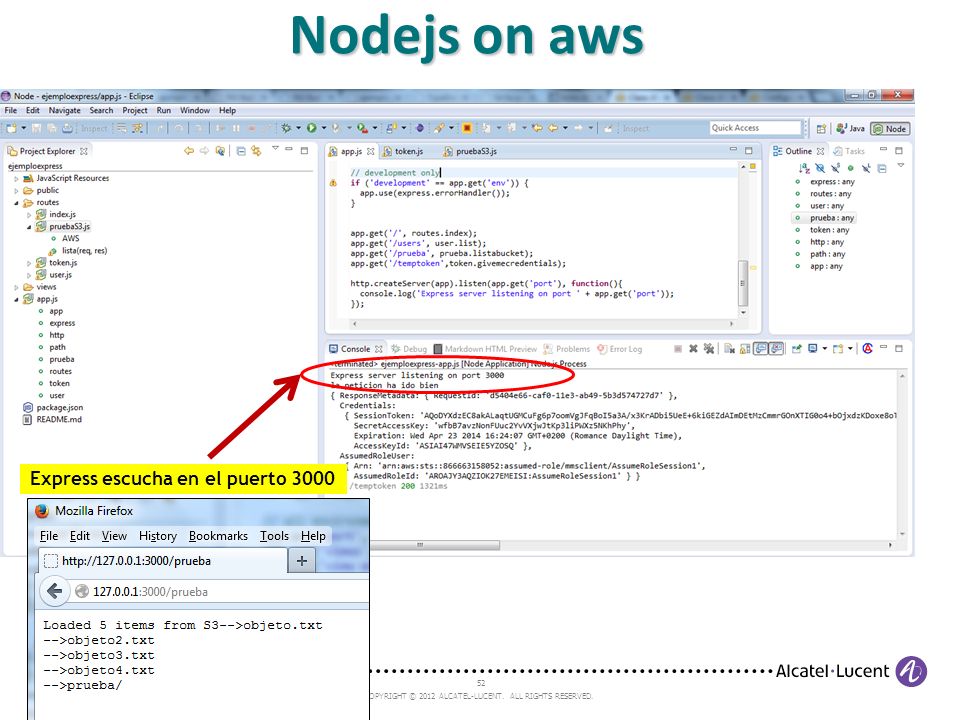
Task: Toggle Show Console on error output
Action: (x=776, y=348)
